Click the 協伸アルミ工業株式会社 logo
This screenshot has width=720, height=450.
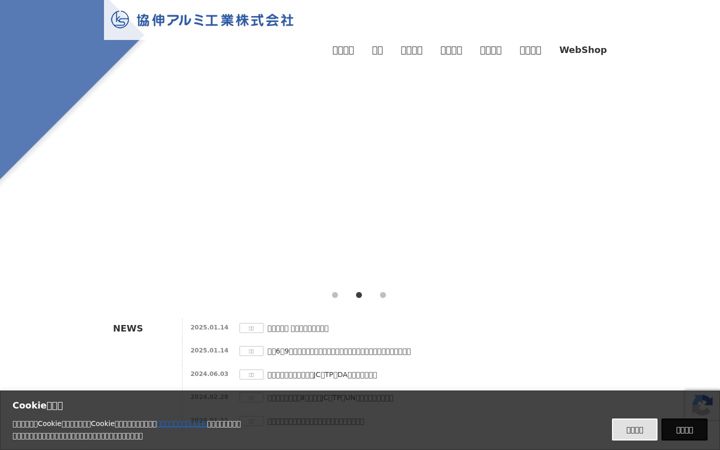click(202, 20)
